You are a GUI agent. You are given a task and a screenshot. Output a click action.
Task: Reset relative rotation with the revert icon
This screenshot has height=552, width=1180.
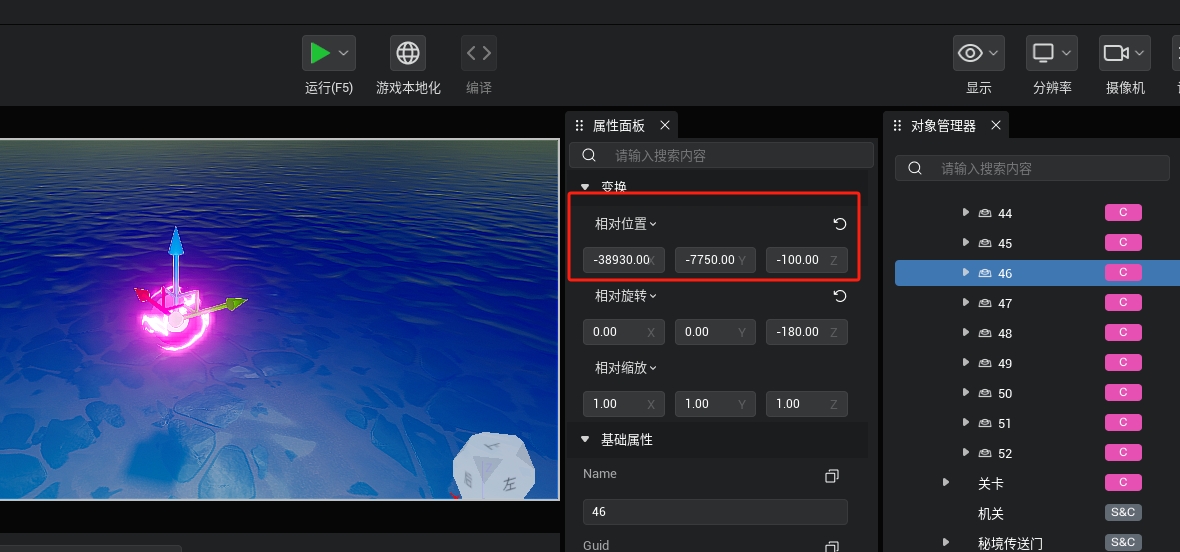840,296
